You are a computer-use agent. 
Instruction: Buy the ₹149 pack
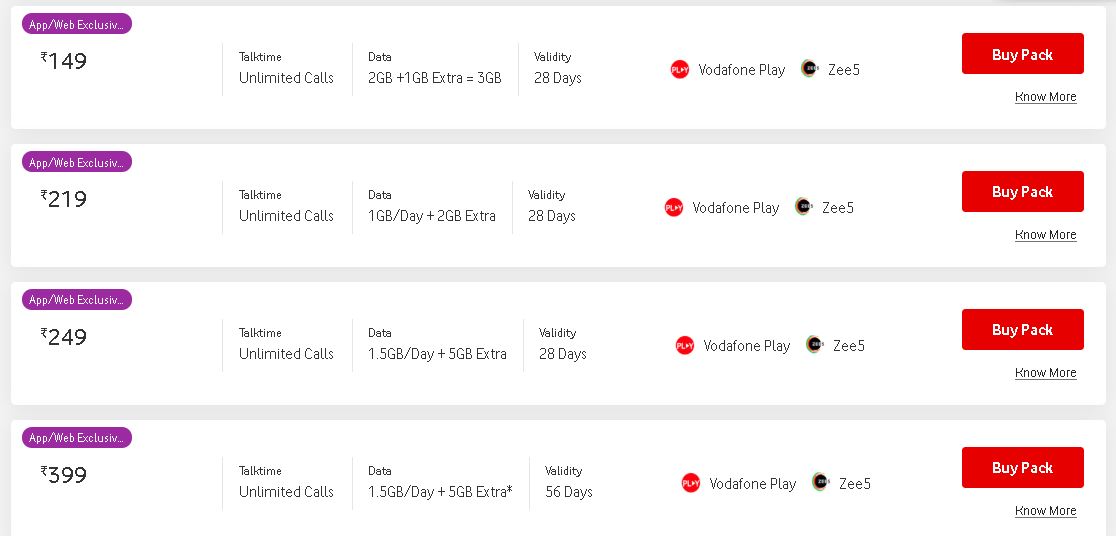1023,53
